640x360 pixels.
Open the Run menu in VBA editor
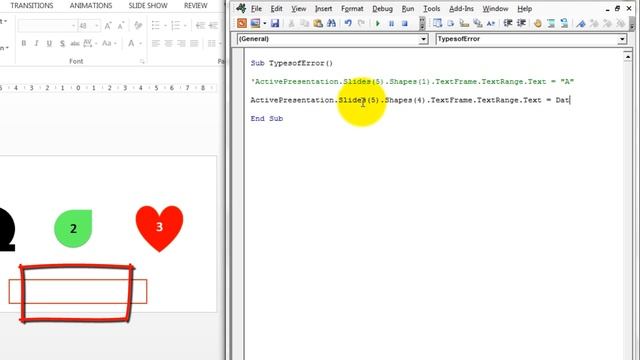408,9
